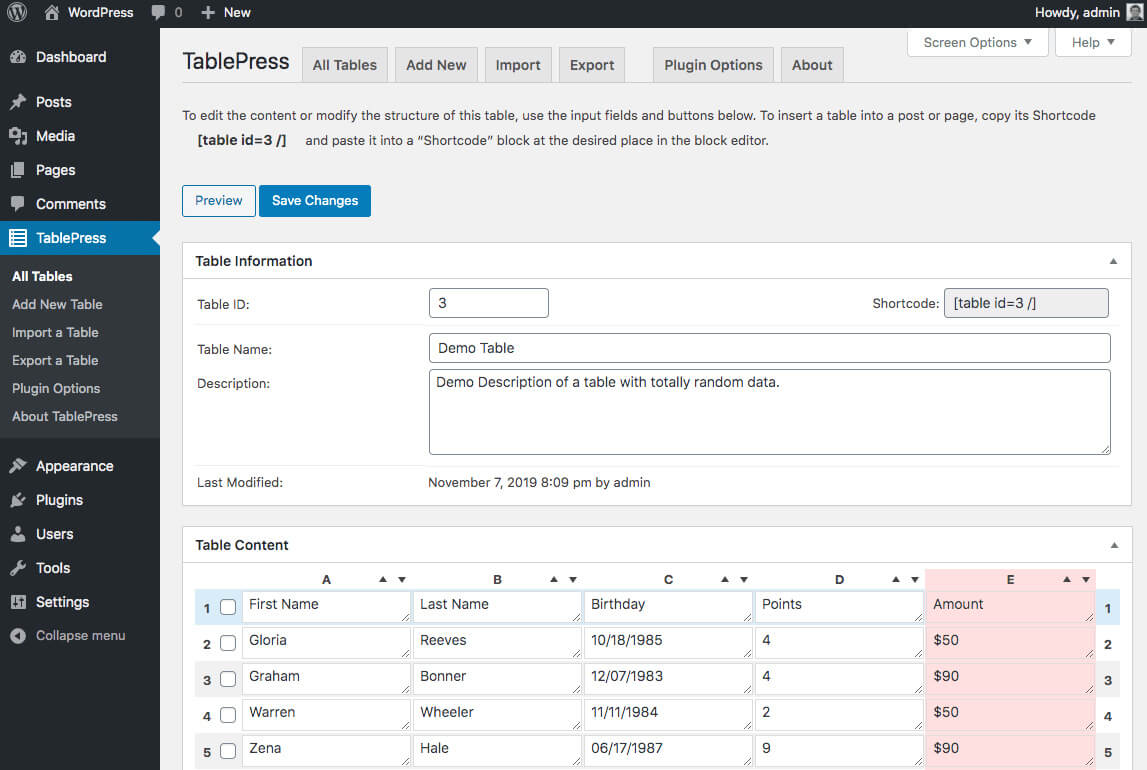Sort column E descending arrow
The image size is (1147, 770).
pyautogui.click(x=1086, y=579)
